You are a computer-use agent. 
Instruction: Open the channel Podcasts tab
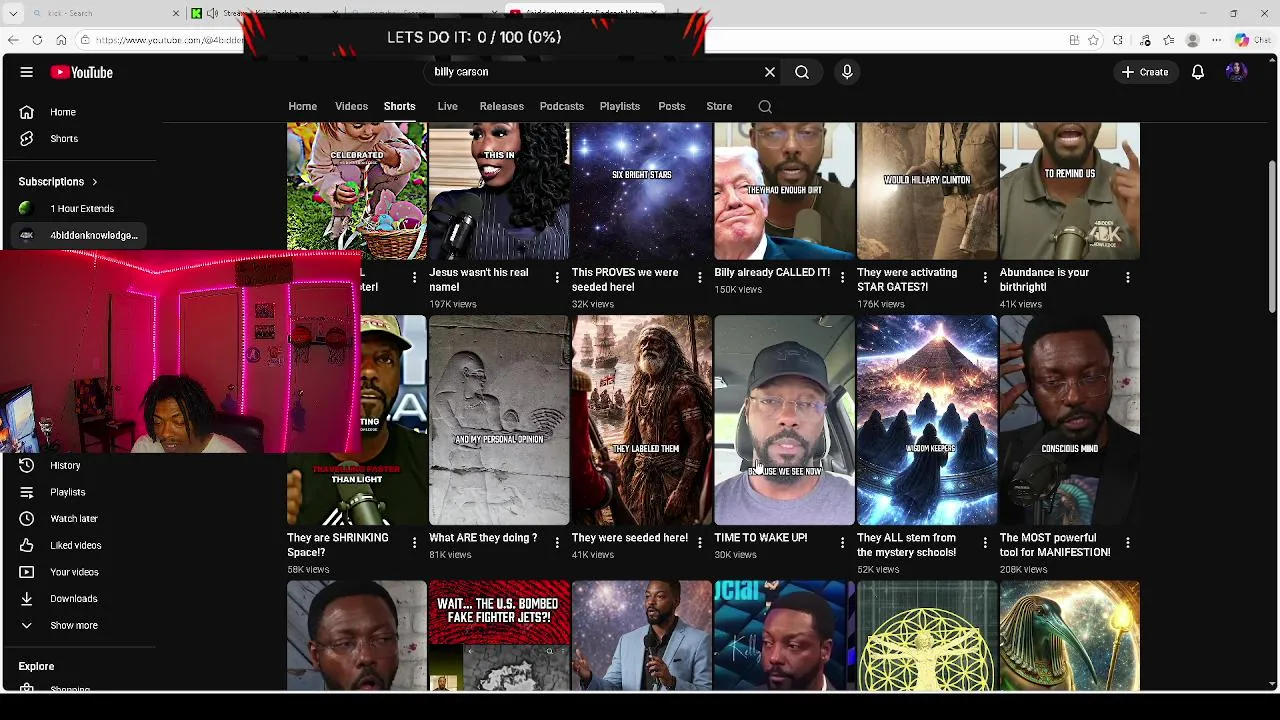pyautogui.click(x=561, y=106)
